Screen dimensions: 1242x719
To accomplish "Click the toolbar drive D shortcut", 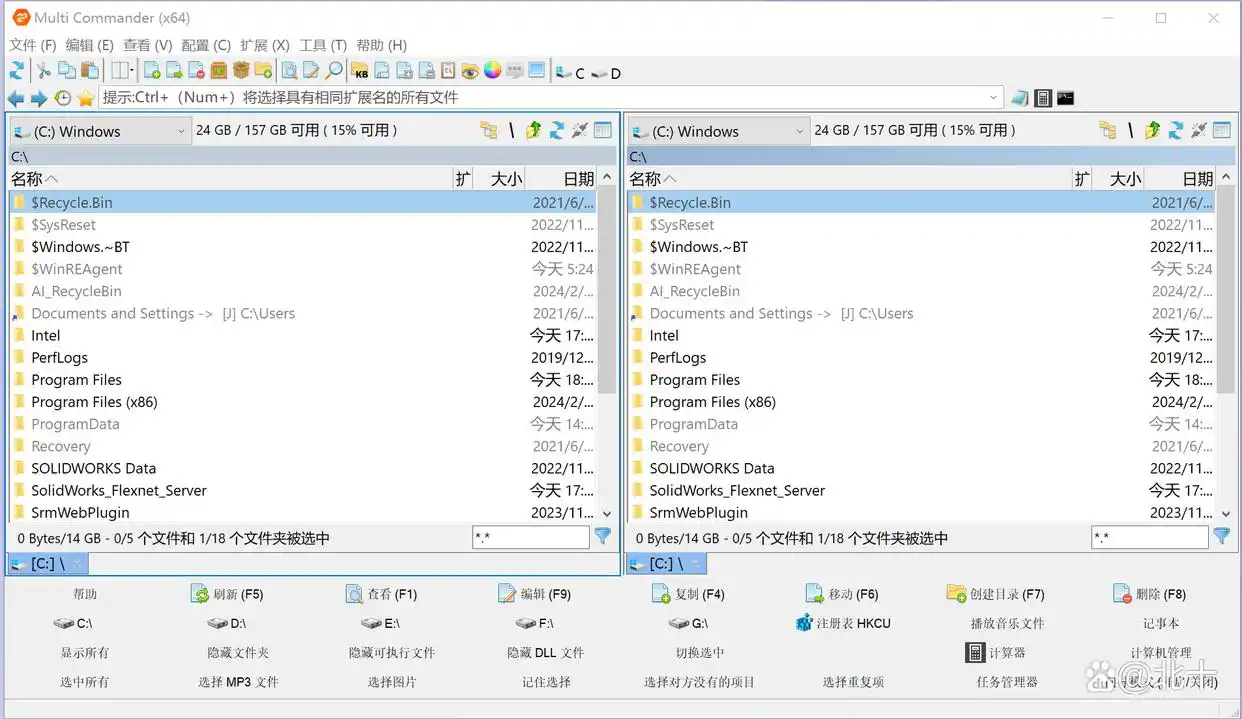I will click(606, 73).
